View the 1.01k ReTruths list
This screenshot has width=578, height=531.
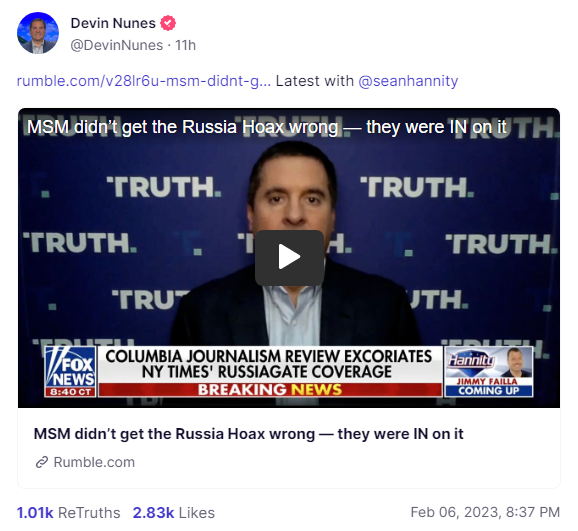[69, 513]
